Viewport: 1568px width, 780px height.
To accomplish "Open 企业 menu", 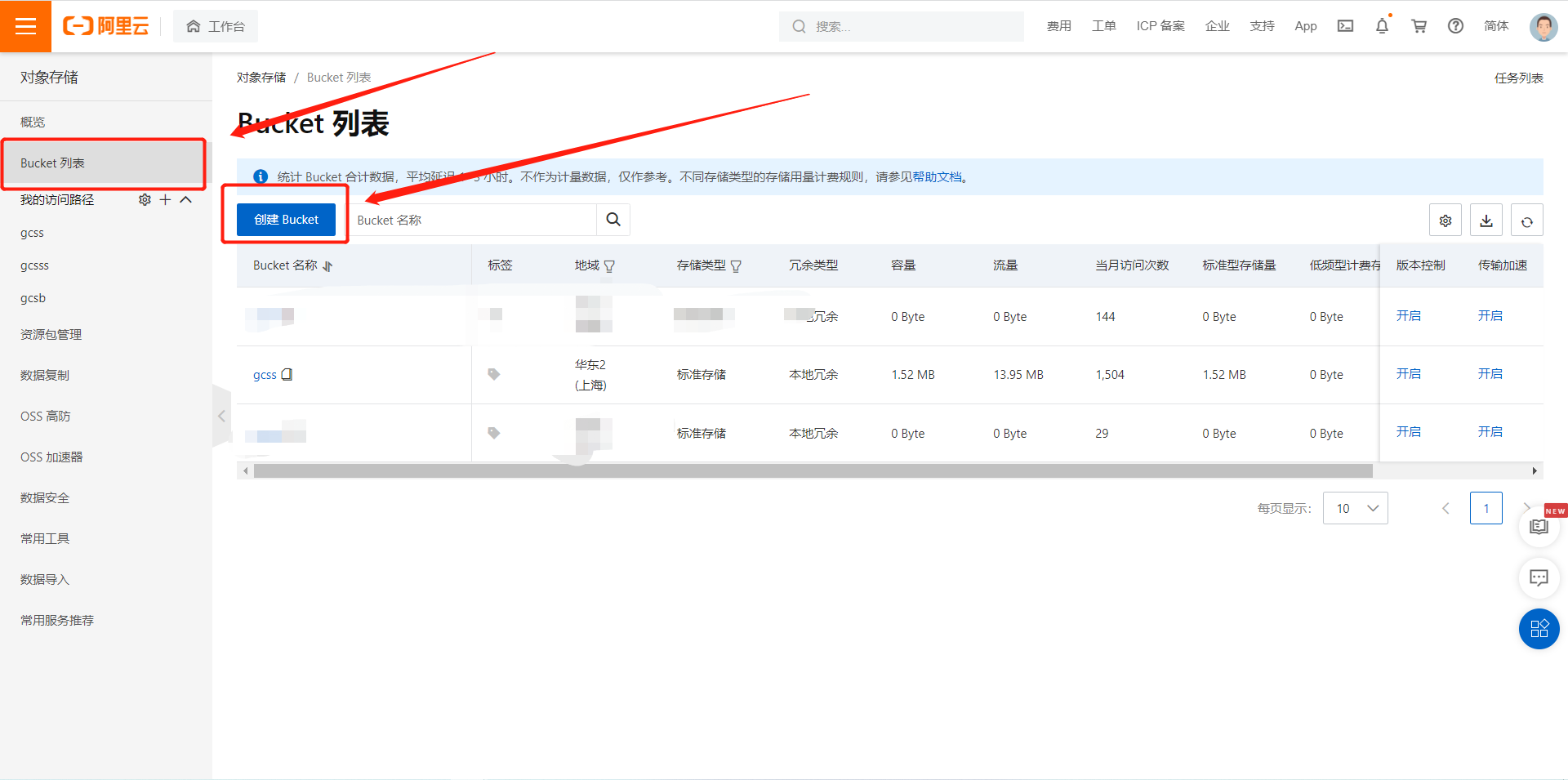I will [x=1217, y=26].
